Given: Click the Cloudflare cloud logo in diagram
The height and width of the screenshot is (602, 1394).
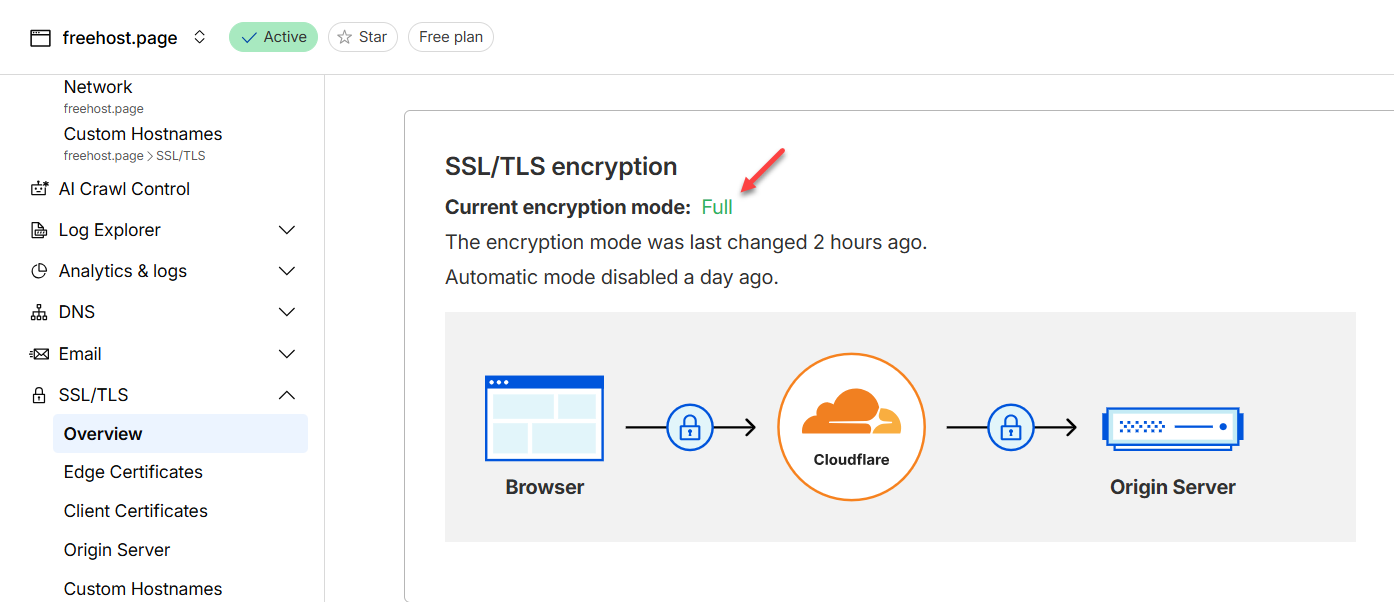Looking at the screenshot, I should 851,412.
